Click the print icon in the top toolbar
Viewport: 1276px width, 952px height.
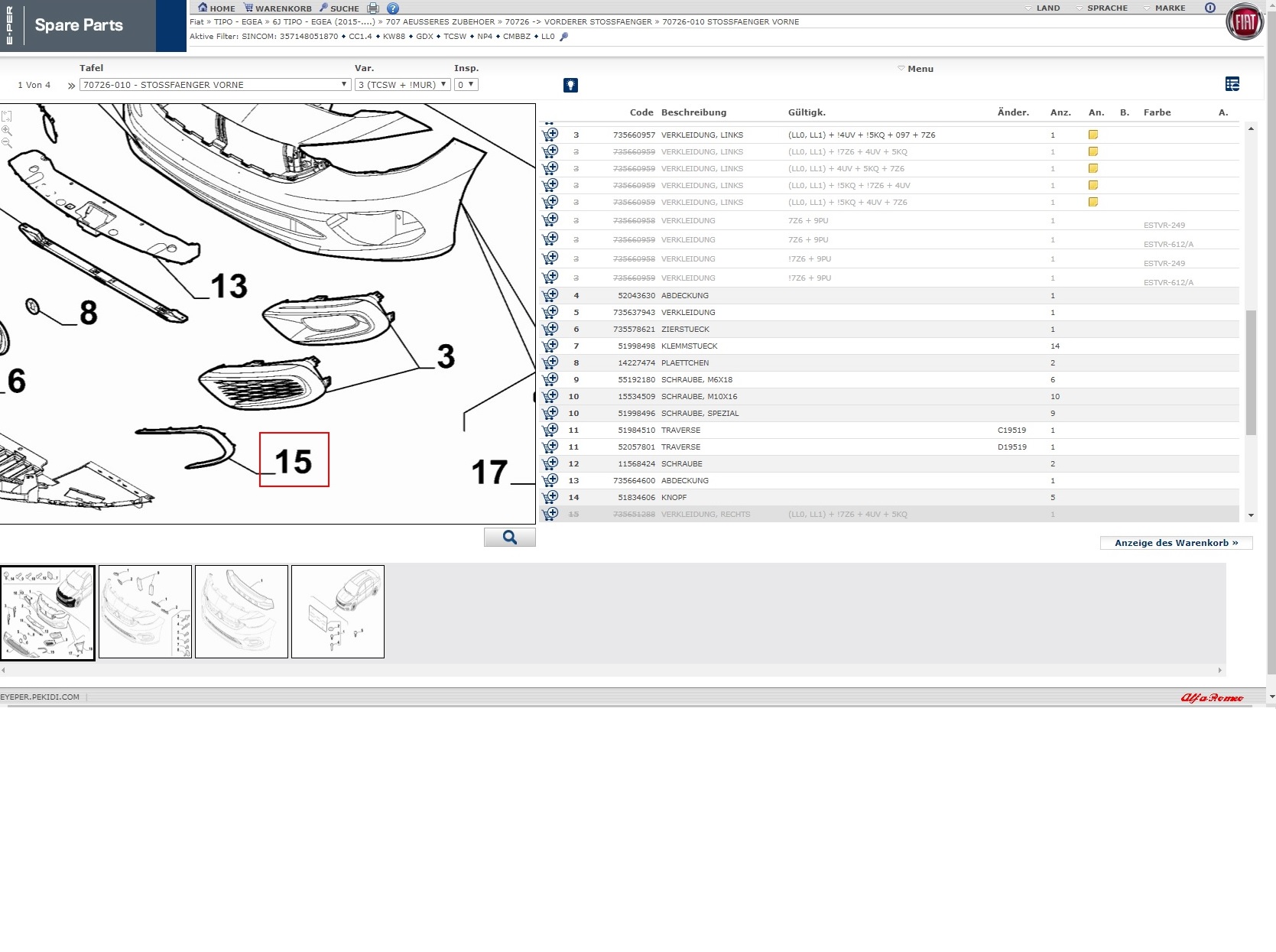pos(373,8)
